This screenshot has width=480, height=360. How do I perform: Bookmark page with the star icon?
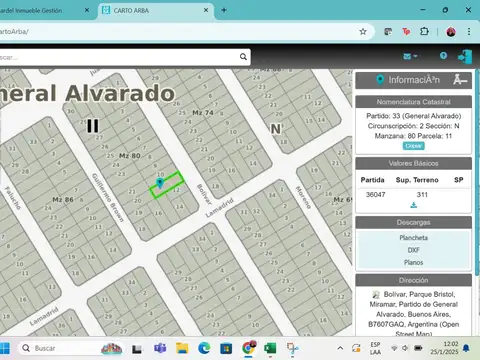point(363,32)
